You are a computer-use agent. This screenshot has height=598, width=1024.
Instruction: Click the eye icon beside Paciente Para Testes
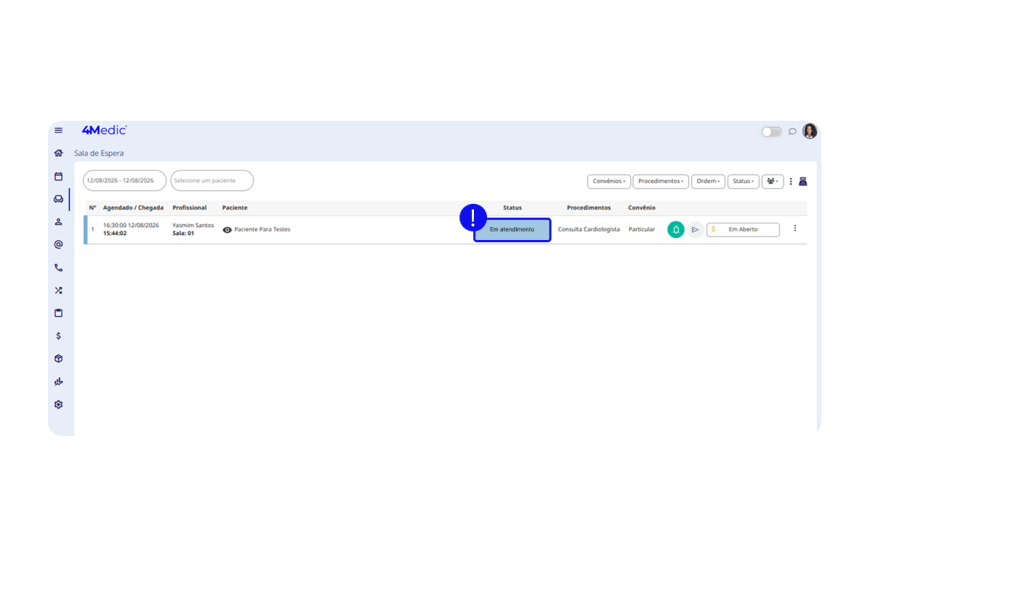(x=227, y=230)
